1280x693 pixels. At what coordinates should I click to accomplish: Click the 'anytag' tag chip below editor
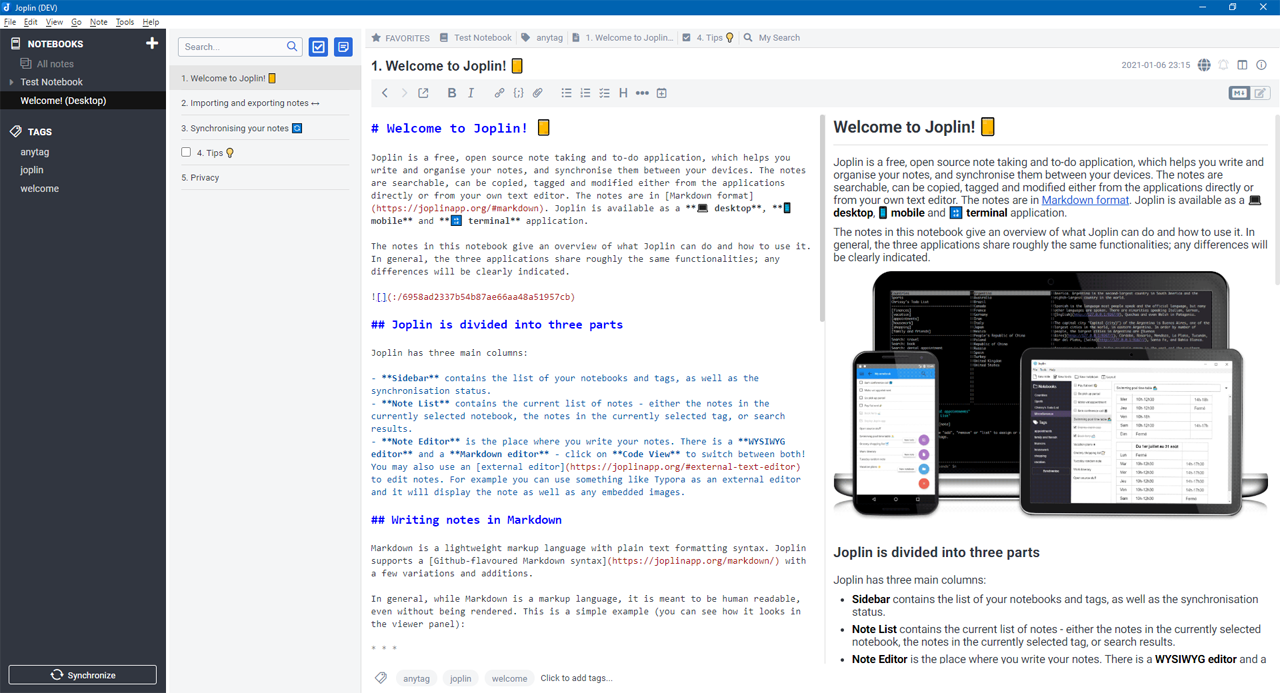415,678
